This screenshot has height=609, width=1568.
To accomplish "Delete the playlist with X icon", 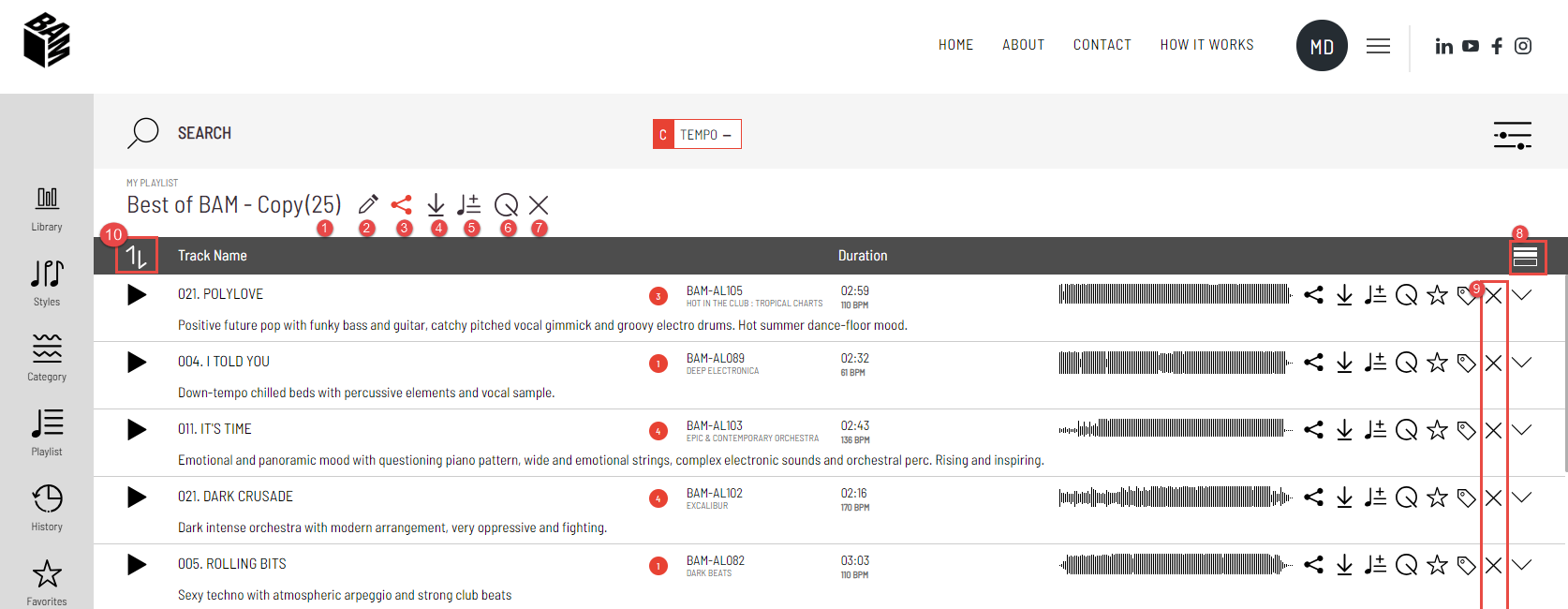I will click(x=539, y=204).
